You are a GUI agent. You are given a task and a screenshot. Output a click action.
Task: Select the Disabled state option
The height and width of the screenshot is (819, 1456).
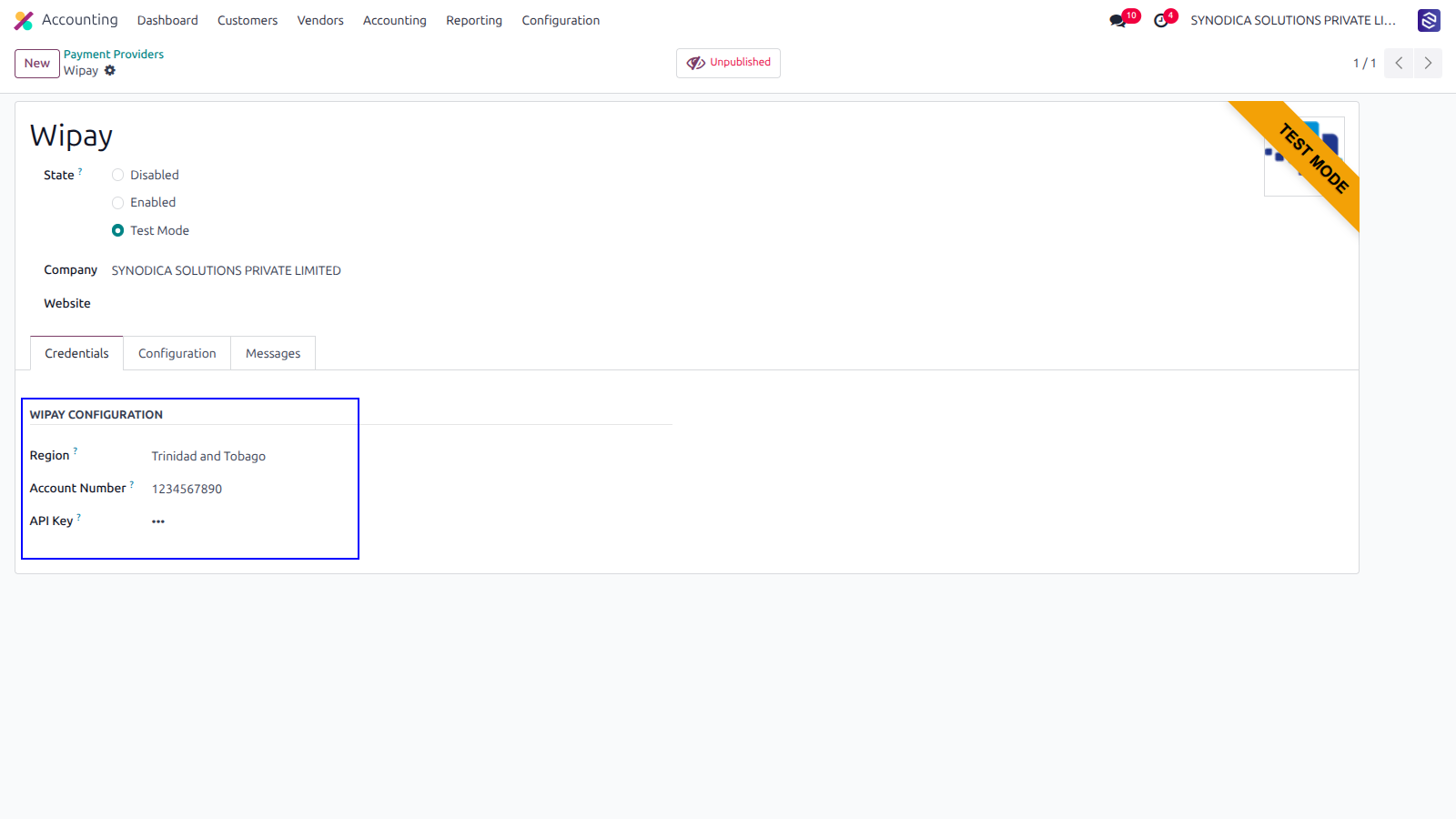click(117, 175)
